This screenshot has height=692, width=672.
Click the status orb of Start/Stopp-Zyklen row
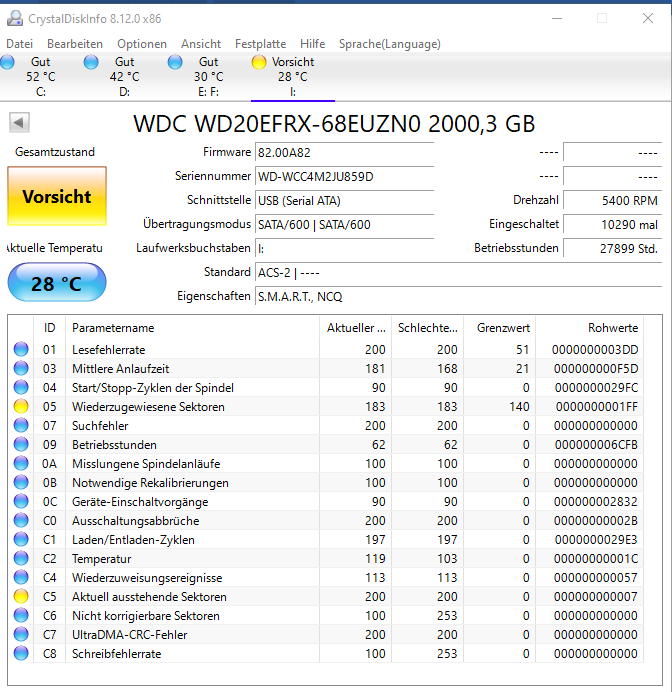pos(21,387)
